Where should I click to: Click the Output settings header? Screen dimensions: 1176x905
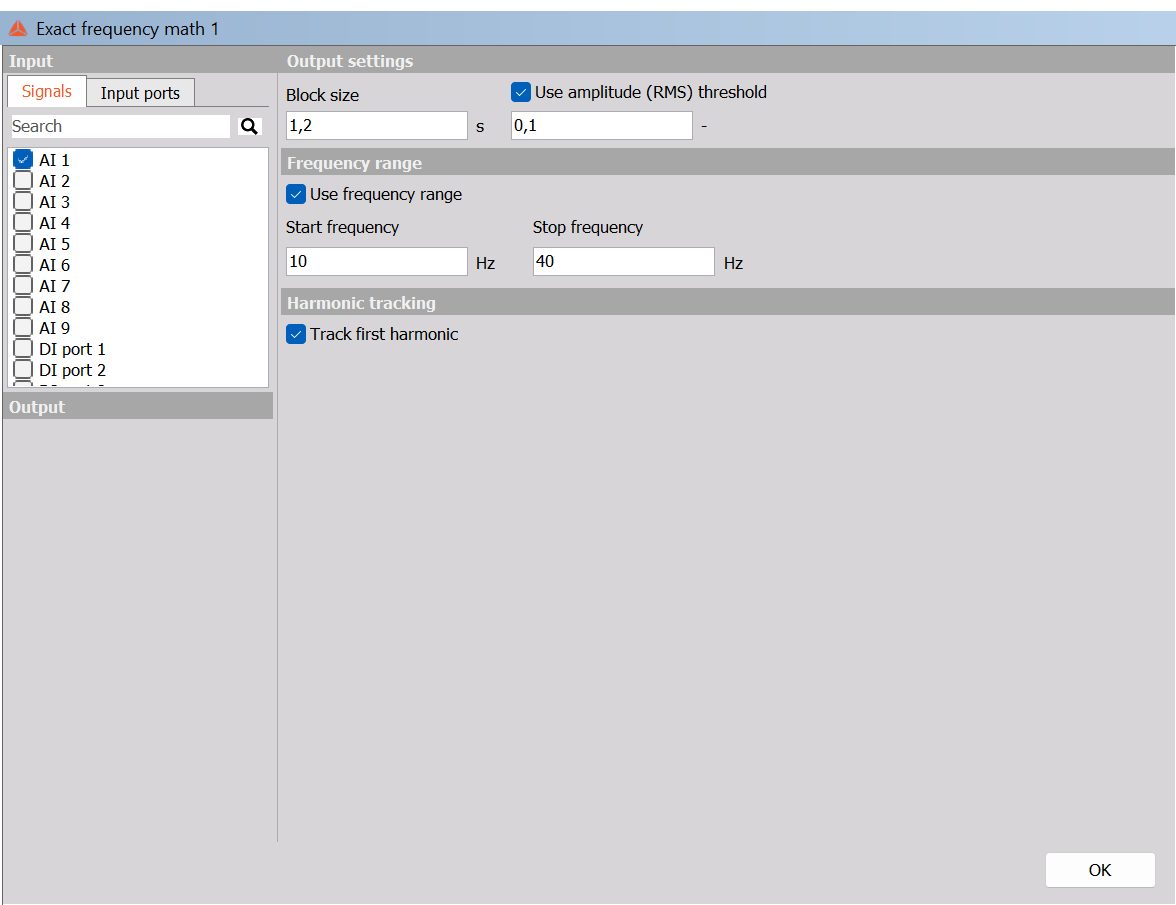click(x=728, y=61)
